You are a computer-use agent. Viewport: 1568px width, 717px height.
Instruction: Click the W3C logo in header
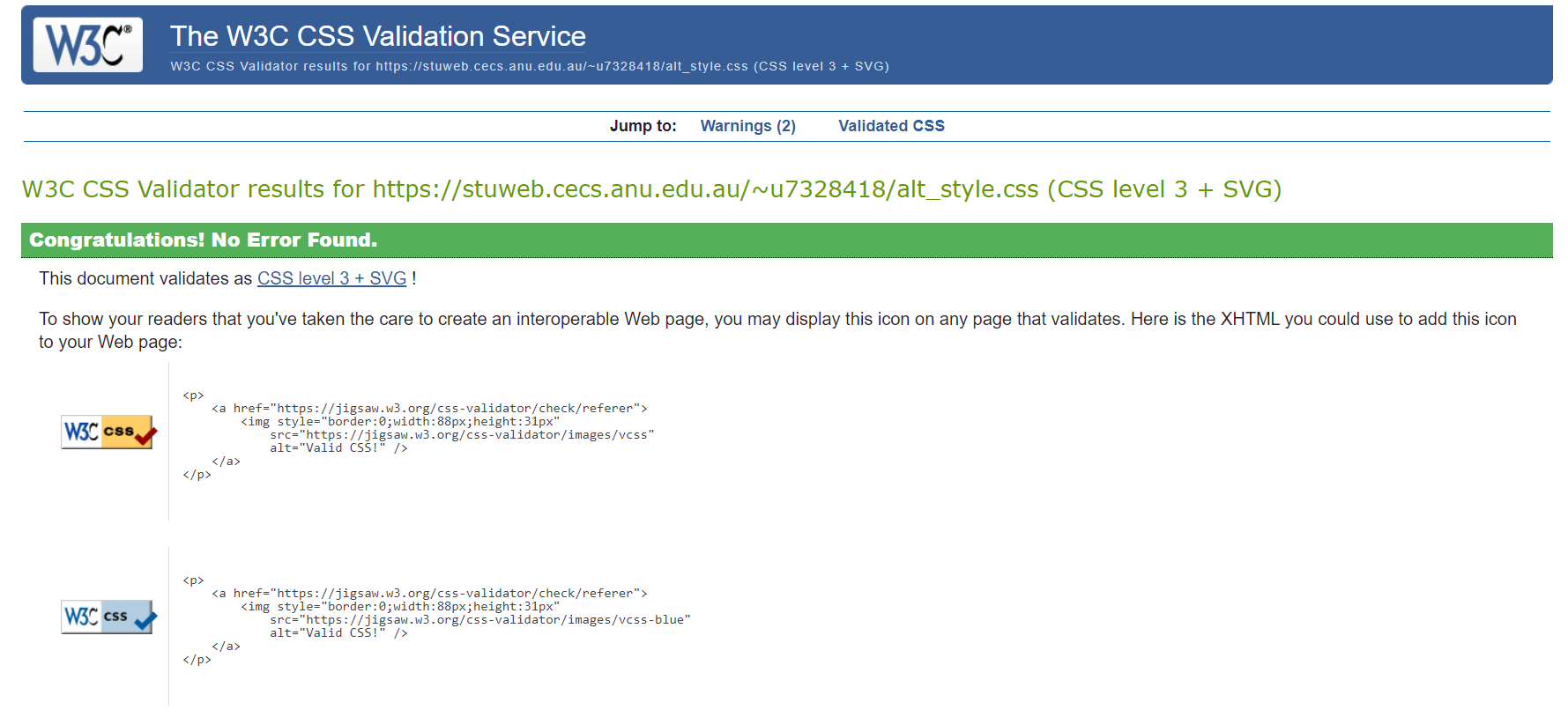point(88,45)
